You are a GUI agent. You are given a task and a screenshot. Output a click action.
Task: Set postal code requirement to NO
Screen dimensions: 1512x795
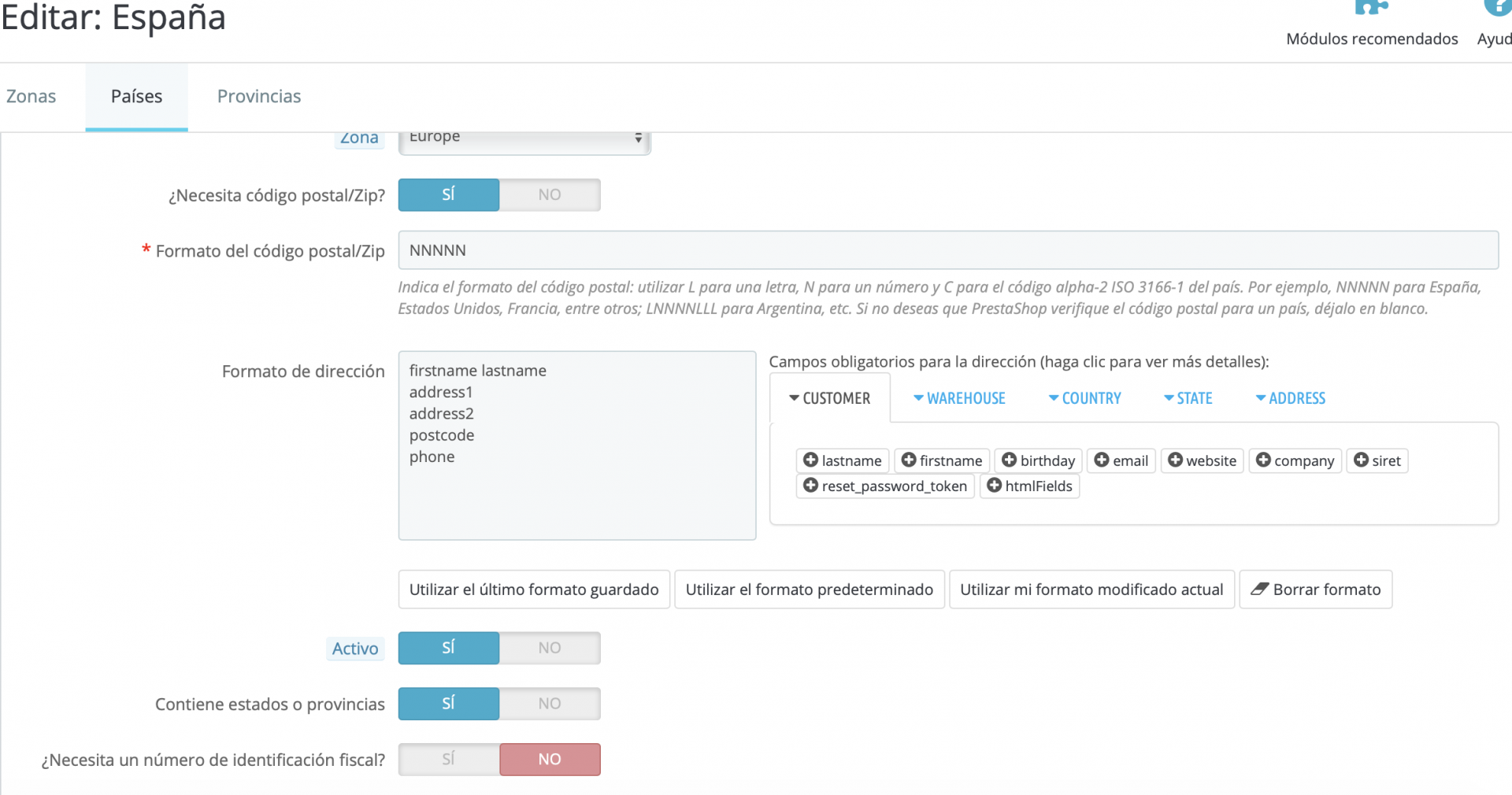[x=550, y=195]
